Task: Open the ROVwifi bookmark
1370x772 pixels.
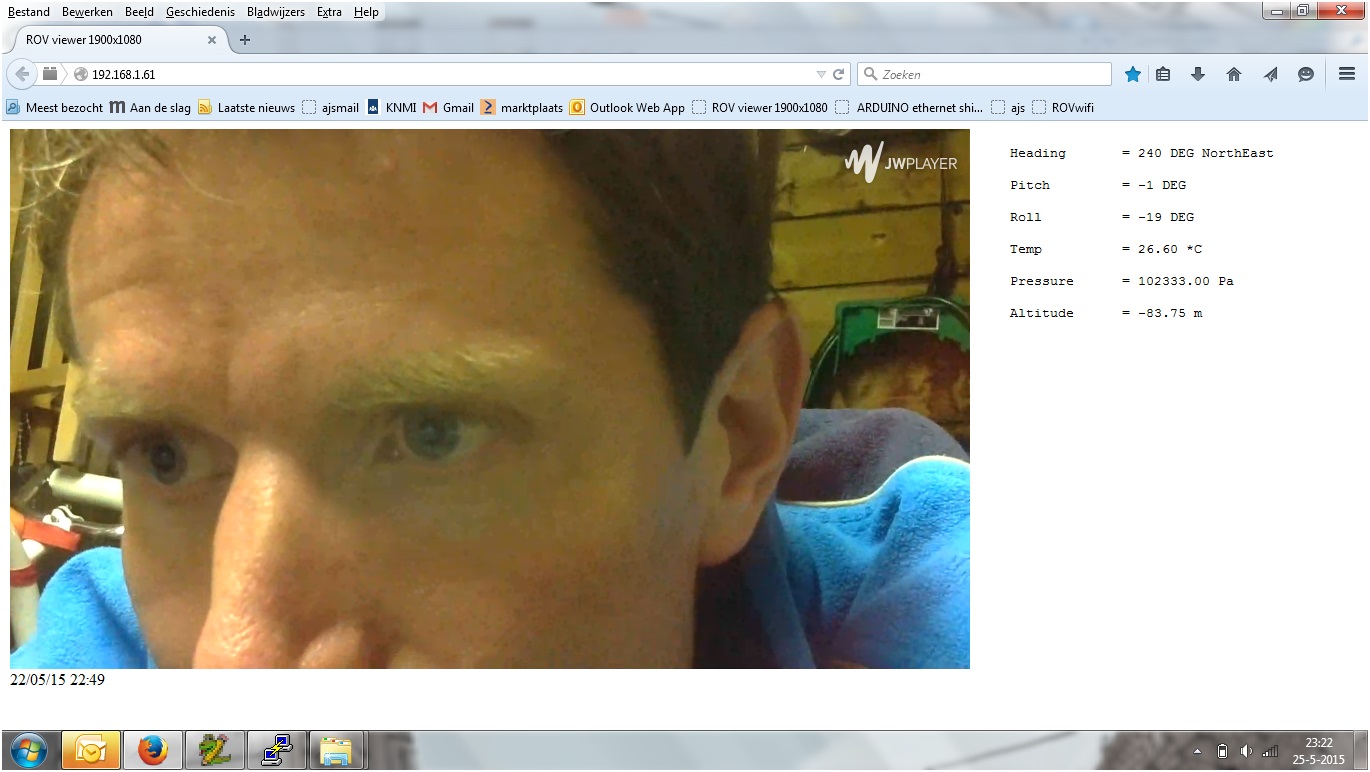Action: point(1063,107)
